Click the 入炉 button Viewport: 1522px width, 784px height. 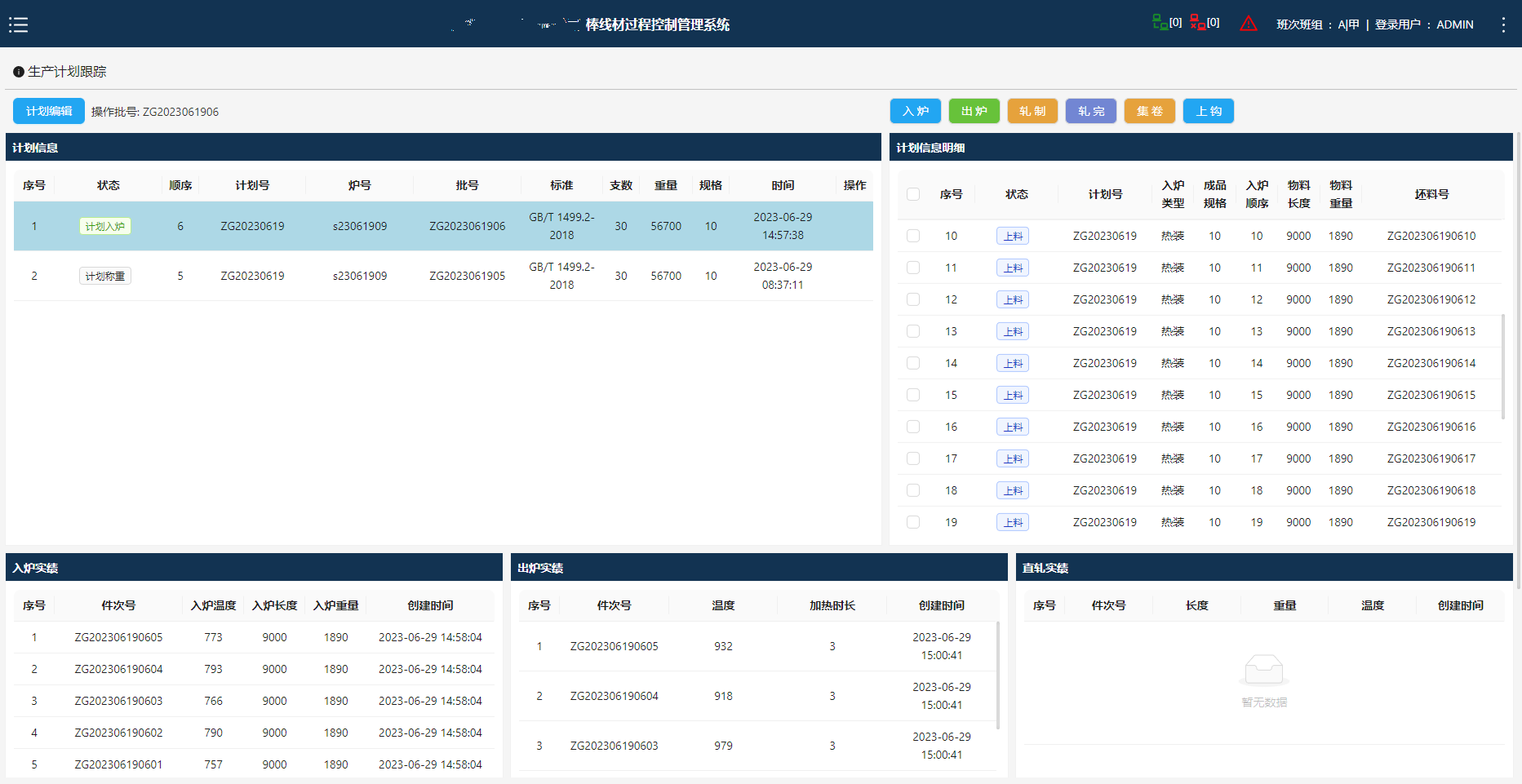[x=916, y=111]
